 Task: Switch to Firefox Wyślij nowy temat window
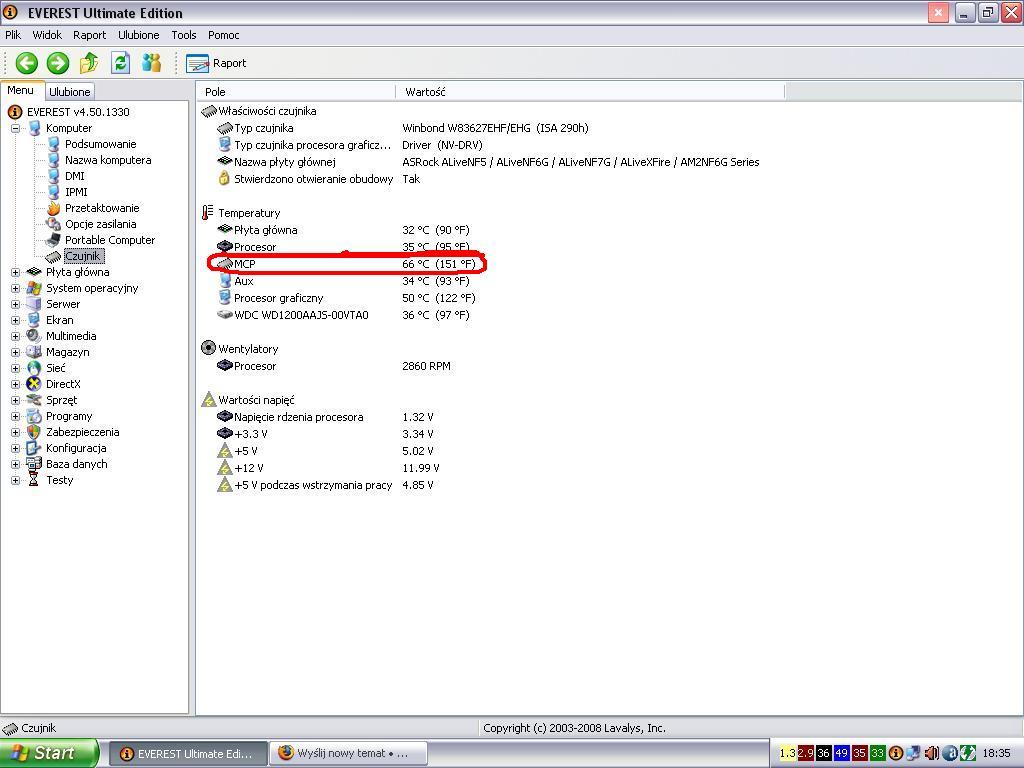(x=348, y=754)
